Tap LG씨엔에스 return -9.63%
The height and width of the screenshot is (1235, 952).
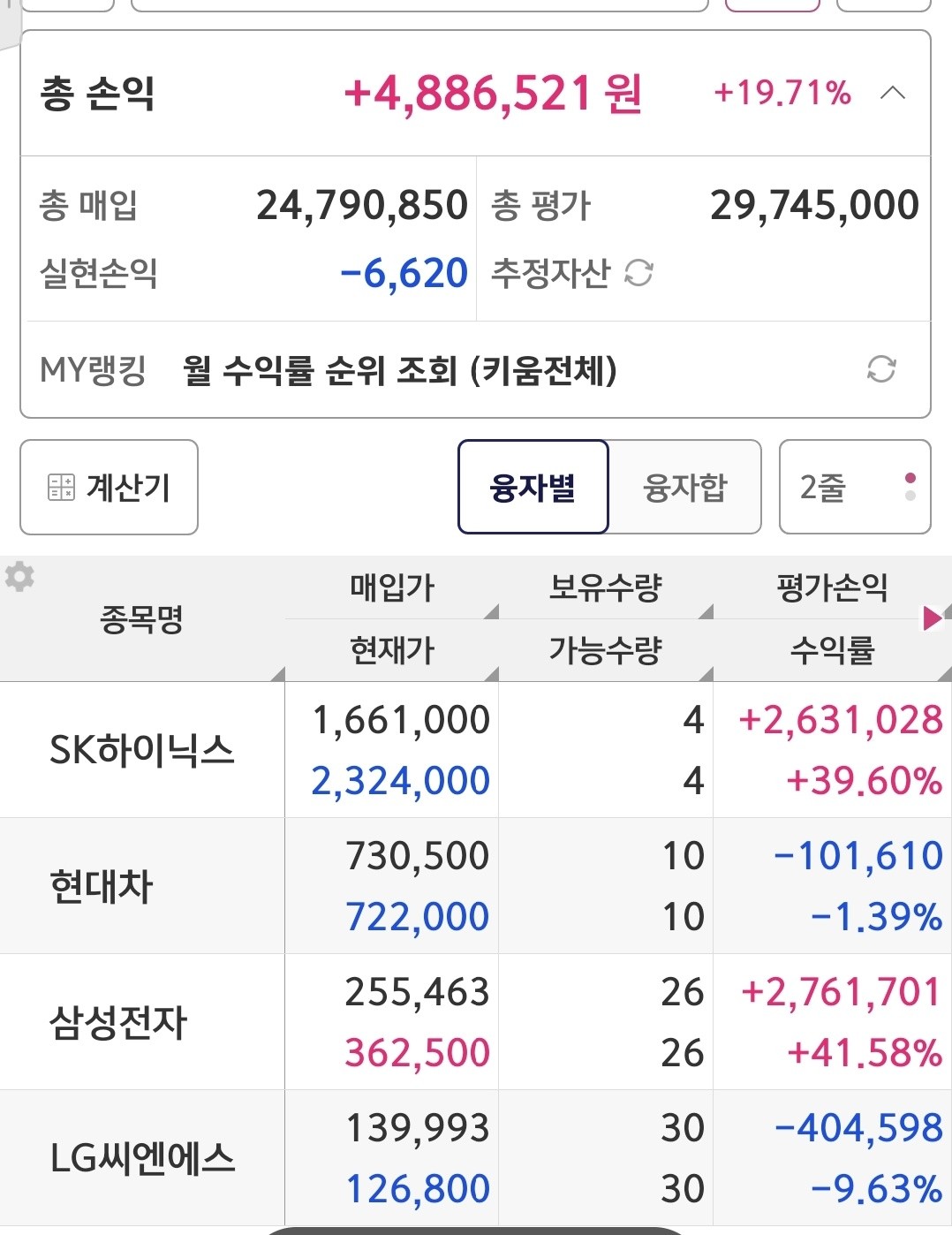pos(876,1189)
